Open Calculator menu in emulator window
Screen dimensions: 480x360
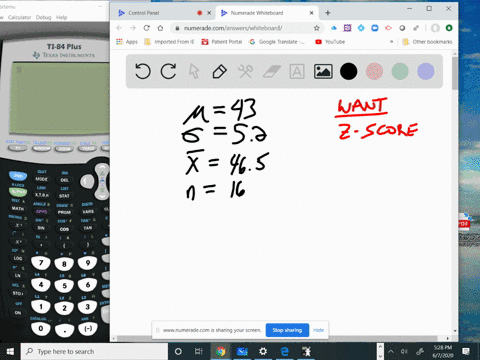click(x=19, y=17)
